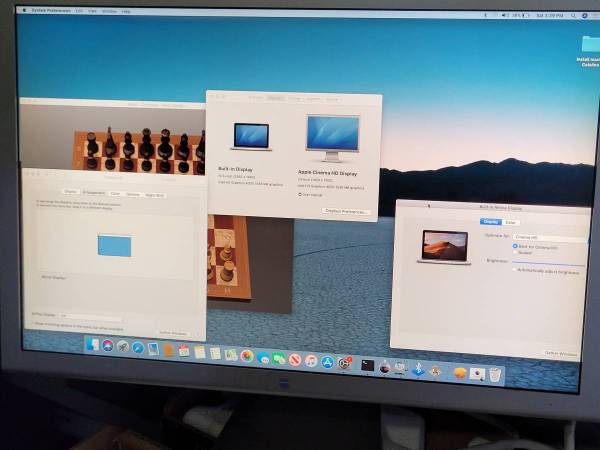This screenshot has width=600, height=450.
Task: Switch to Service tab in About This Mac
Action: (332, 99)
